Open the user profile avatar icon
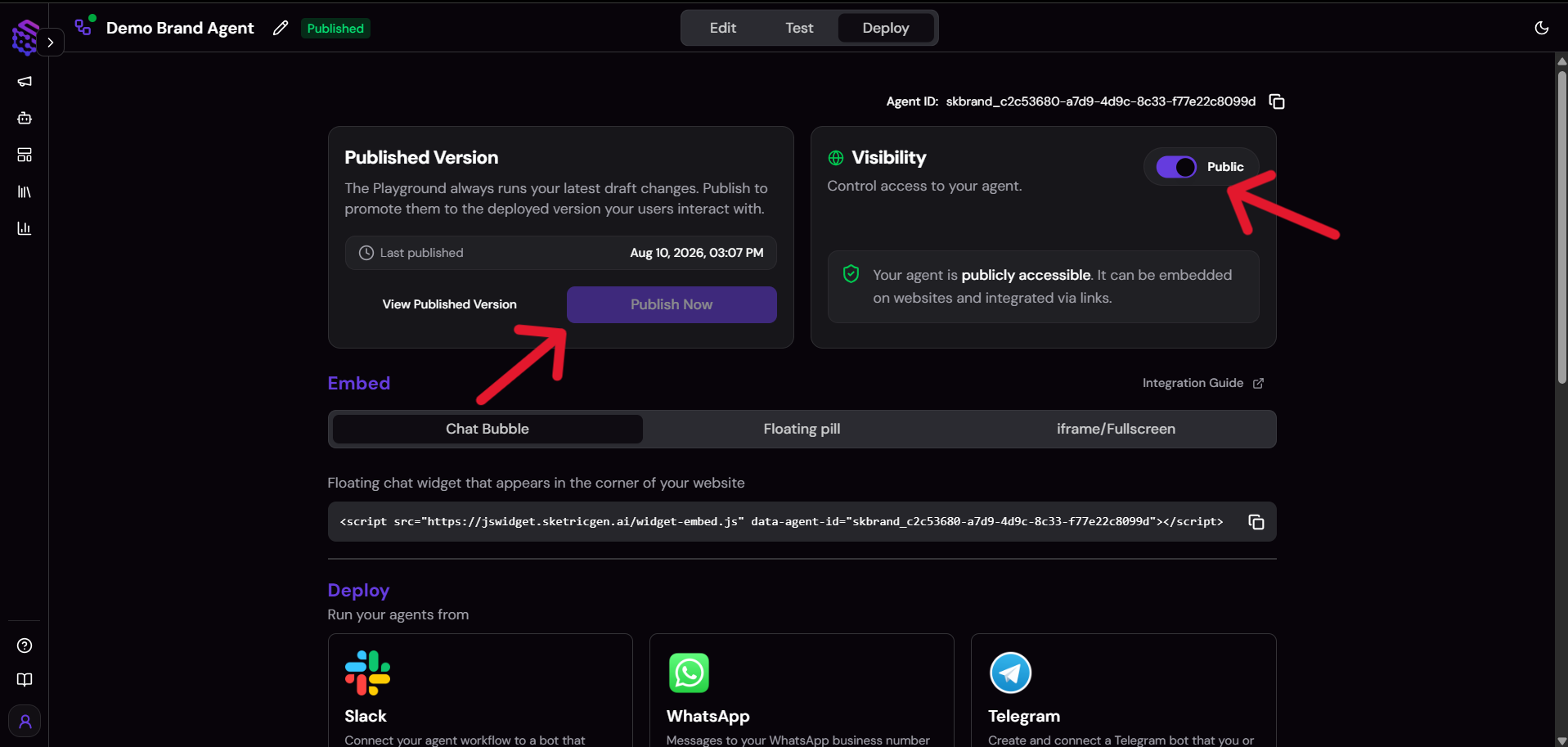1568x747 pixels. (25, 722)
